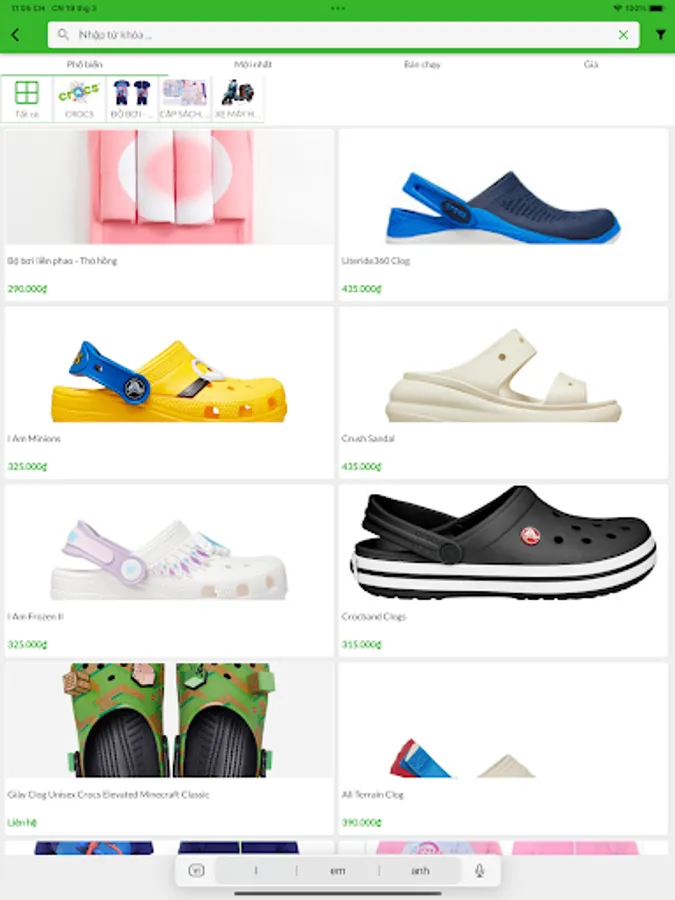The height and width of the screenshot is (900, 675).
Task: Tap the back arrow icon
Action: click(x=15, y=35)
